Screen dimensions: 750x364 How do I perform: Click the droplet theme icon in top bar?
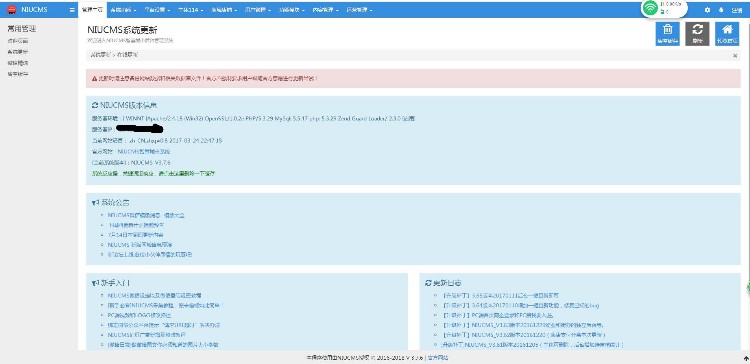(721, 10)
